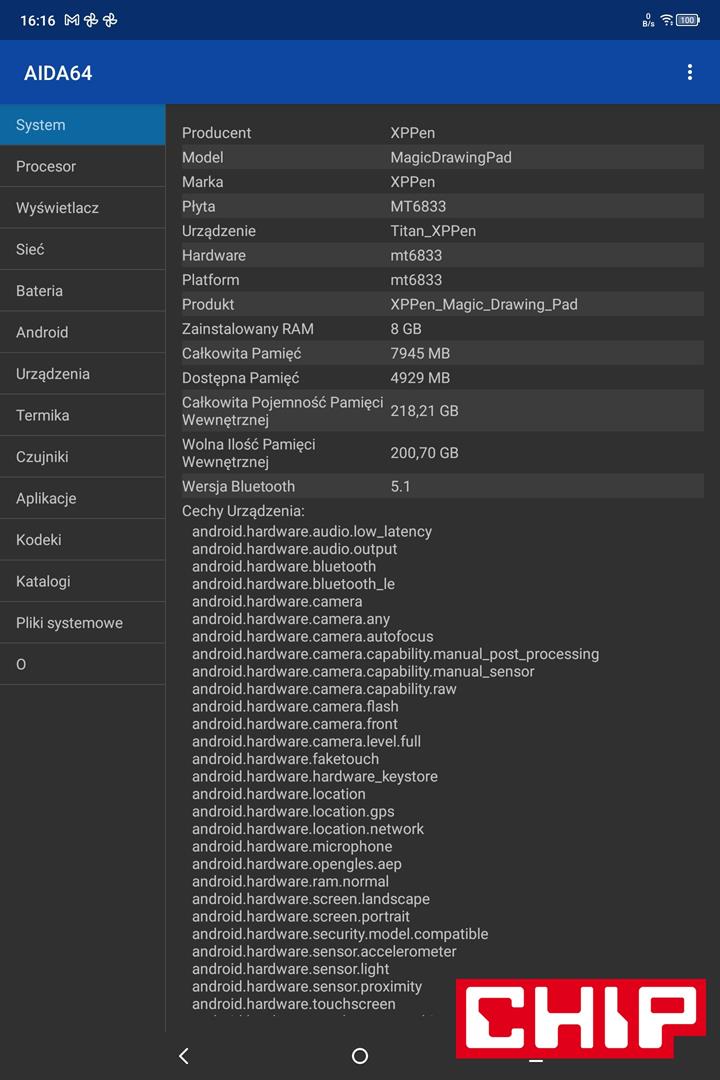Viewport: 720px width, 1080px height.
Task: Select the Kodeki section
Action: [x=82, y=540]
